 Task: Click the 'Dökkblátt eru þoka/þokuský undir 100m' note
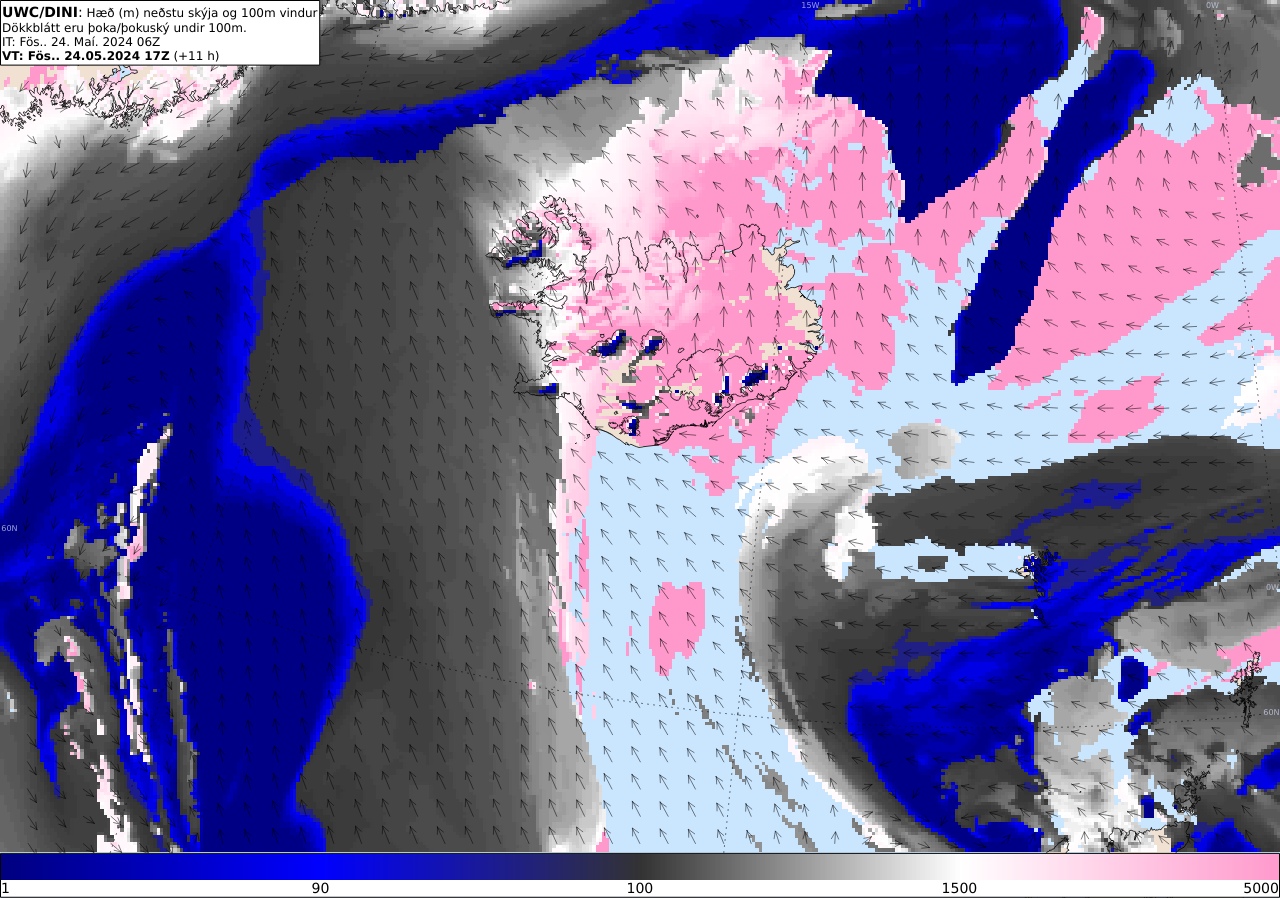[x=124, y=27]
